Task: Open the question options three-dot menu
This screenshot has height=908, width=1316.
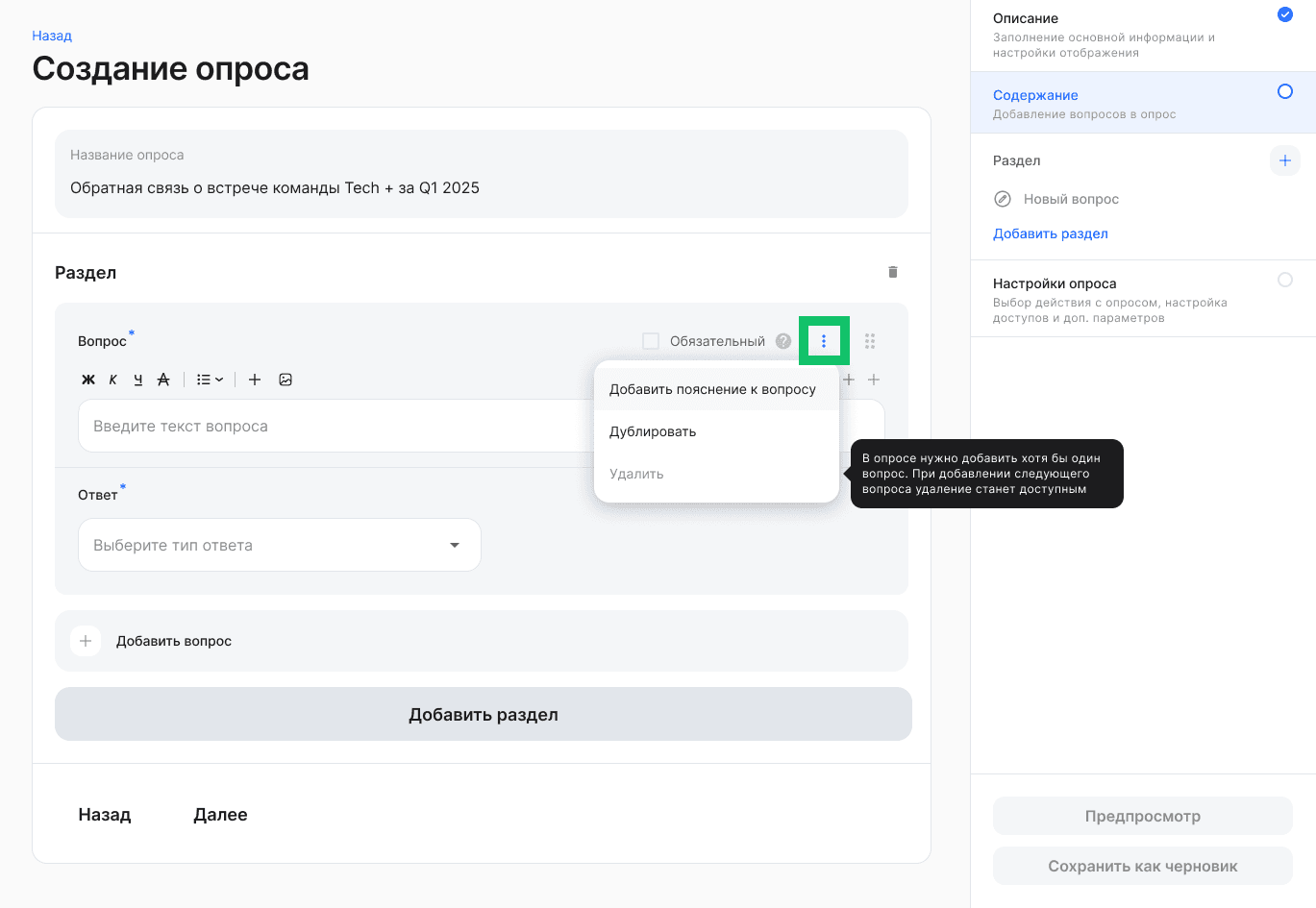Action: point(824,340)
